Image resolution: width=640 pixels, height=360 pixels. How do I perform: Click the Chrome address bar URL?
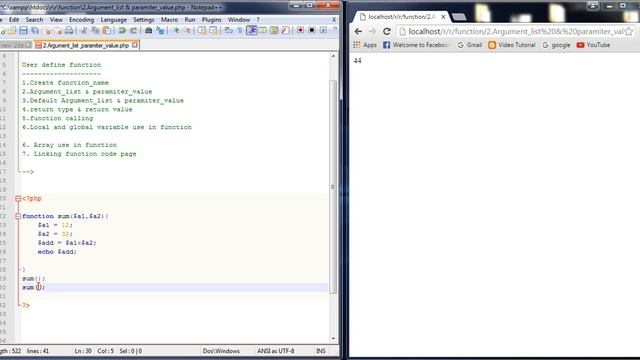pyautogui.click(x=516, y=31)
